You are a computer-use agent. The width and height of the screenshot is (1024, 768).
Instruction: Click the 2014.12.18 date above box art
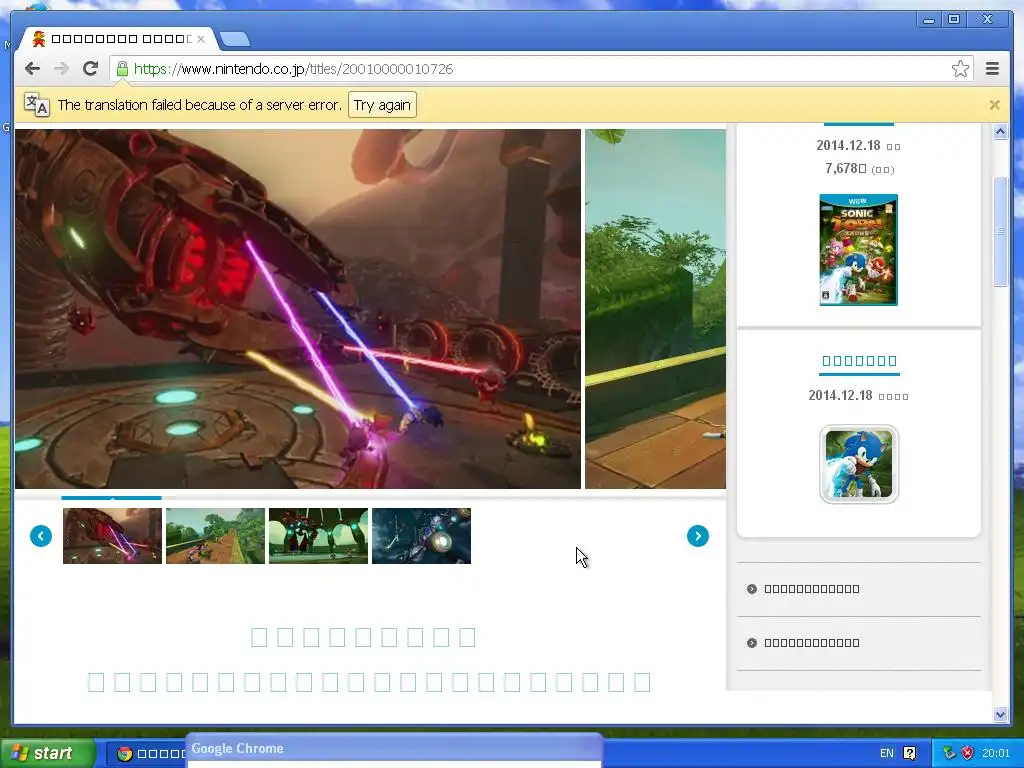click(848, 145)
